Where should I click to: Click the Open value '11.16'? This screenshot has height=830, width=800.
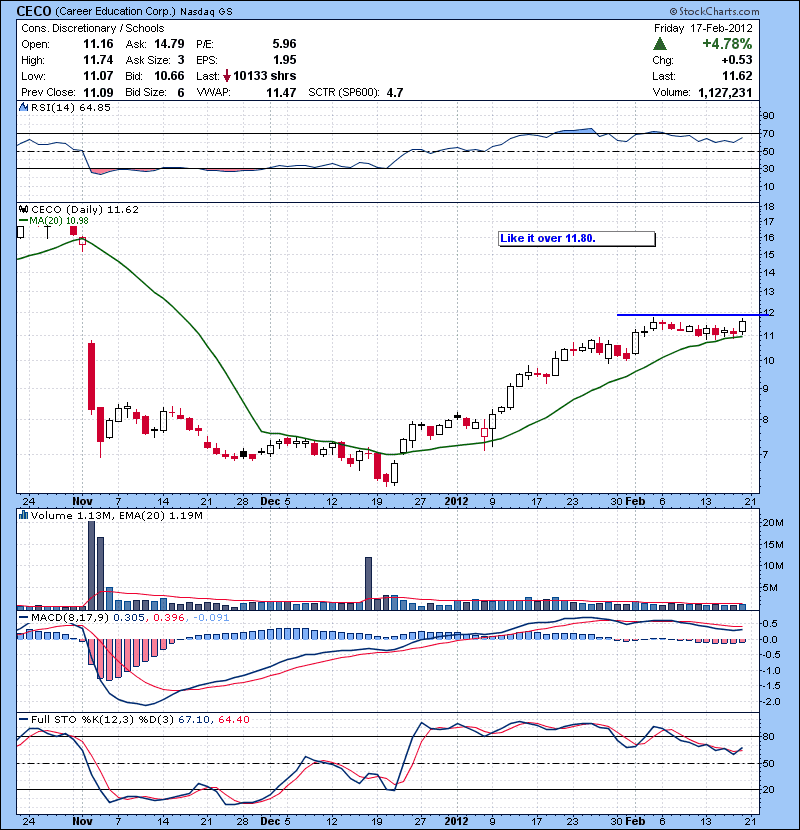[x=98, y=44]
